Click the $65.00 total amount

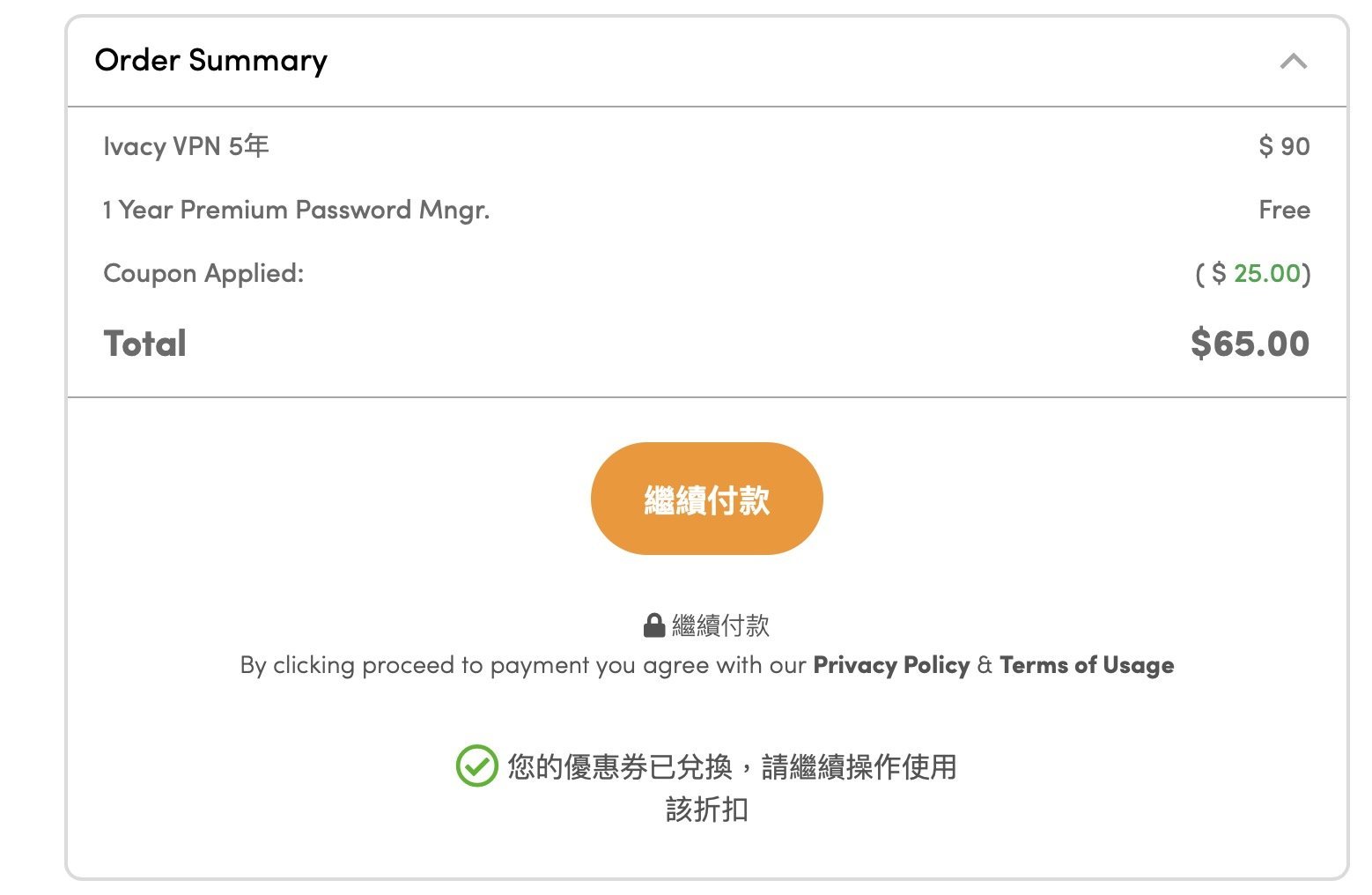tap(1250, 344)
